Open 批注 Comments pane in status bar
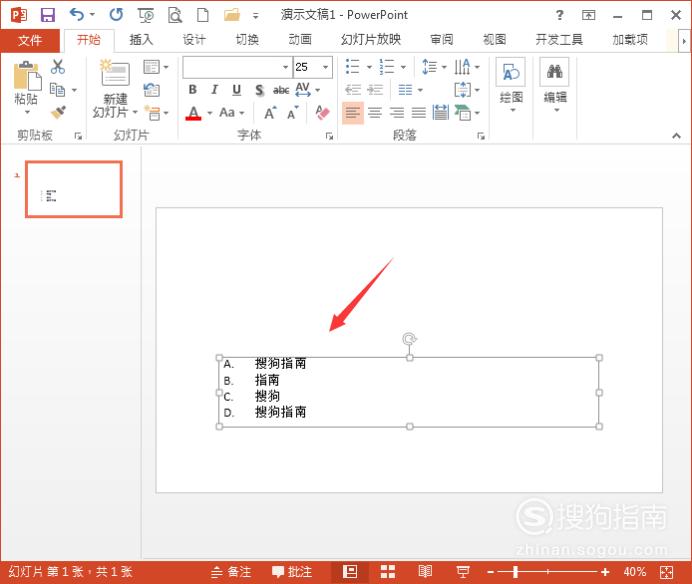 pyautogui.click(x=292, y=572)
